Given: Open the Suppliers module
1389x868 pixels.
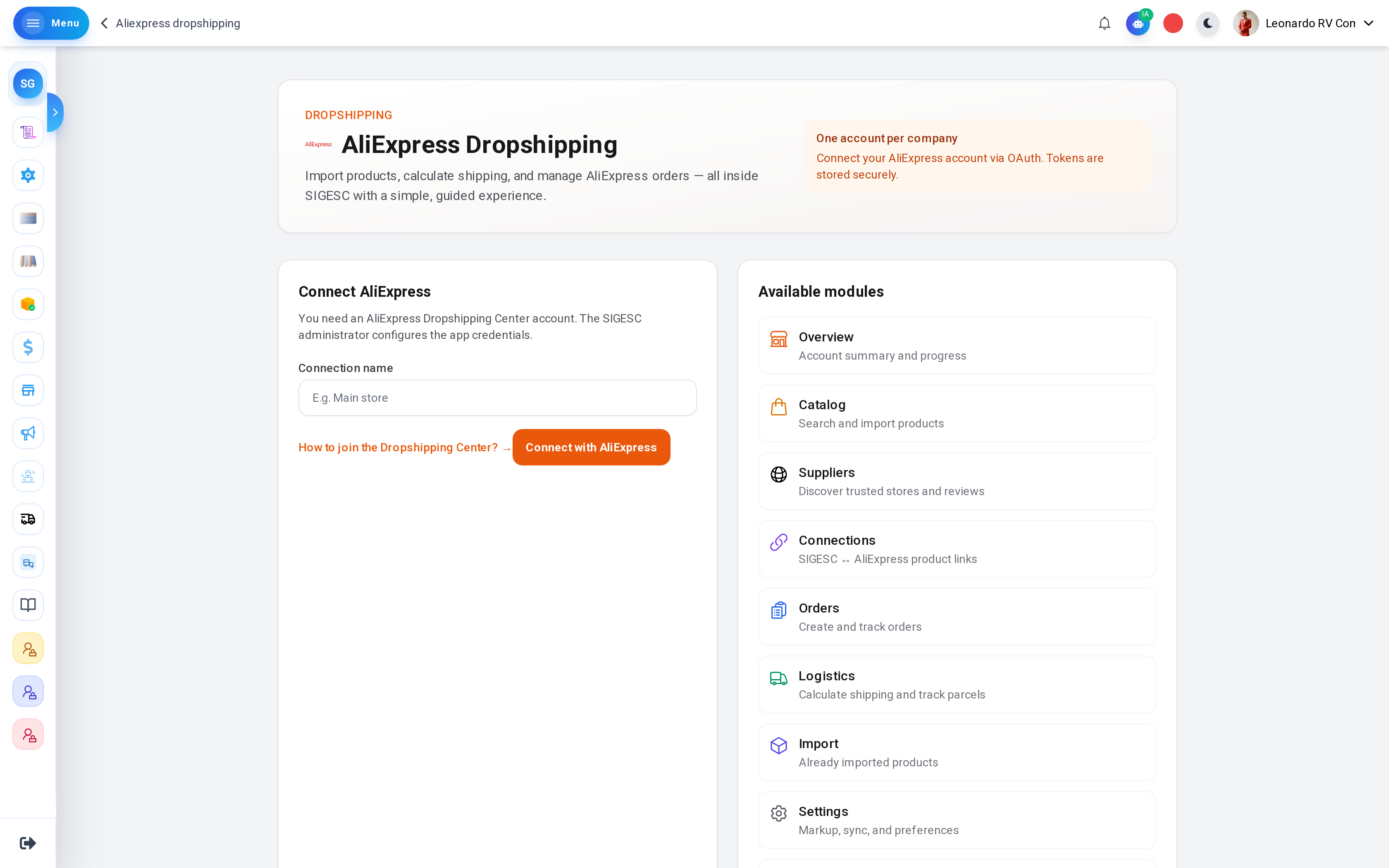Looking at the screenshot, I should tap(957, 481).
